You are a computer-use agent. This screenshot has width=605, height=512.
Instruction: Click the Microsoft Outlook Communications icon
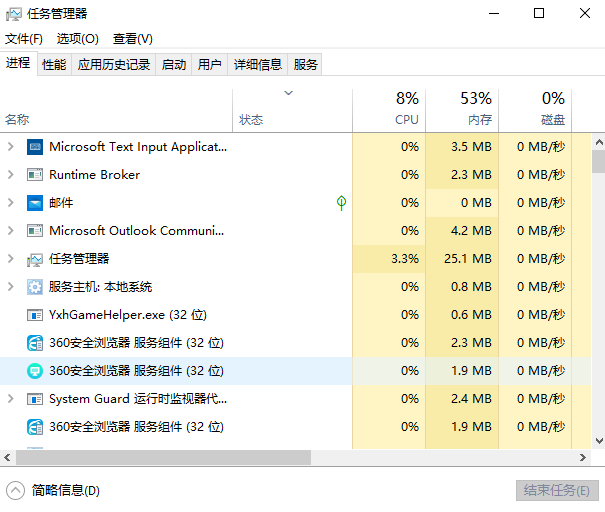tap(35, 231)
